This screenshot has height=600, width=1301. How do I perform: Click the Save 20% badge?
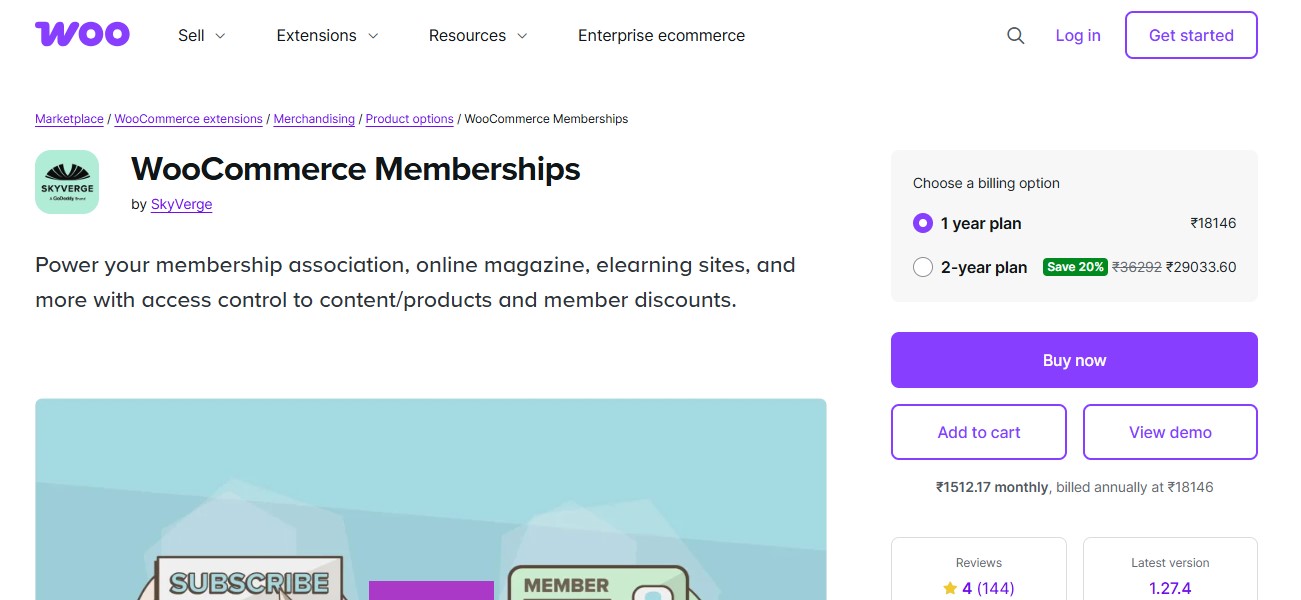click(1075, 267)
